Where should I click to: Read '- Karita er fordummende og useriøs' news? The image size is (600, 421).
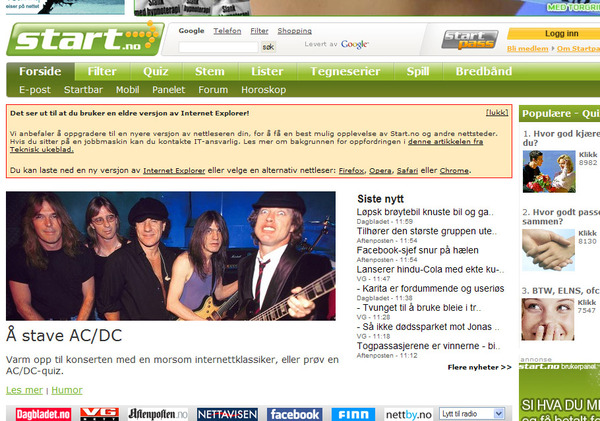click(430, 289)
